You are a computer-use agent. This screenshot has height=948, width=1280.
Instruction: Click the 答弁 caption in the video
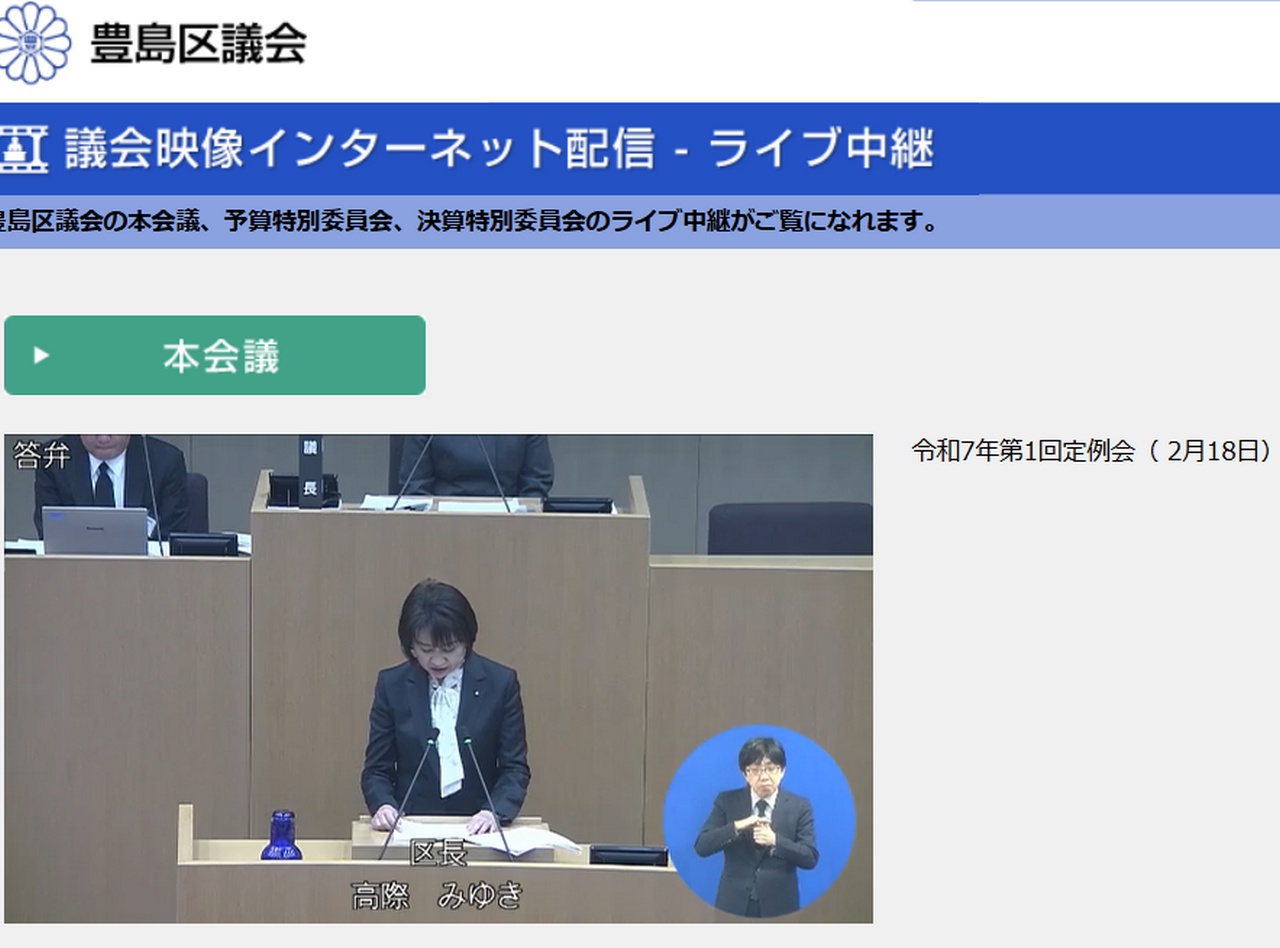[42, 456]
